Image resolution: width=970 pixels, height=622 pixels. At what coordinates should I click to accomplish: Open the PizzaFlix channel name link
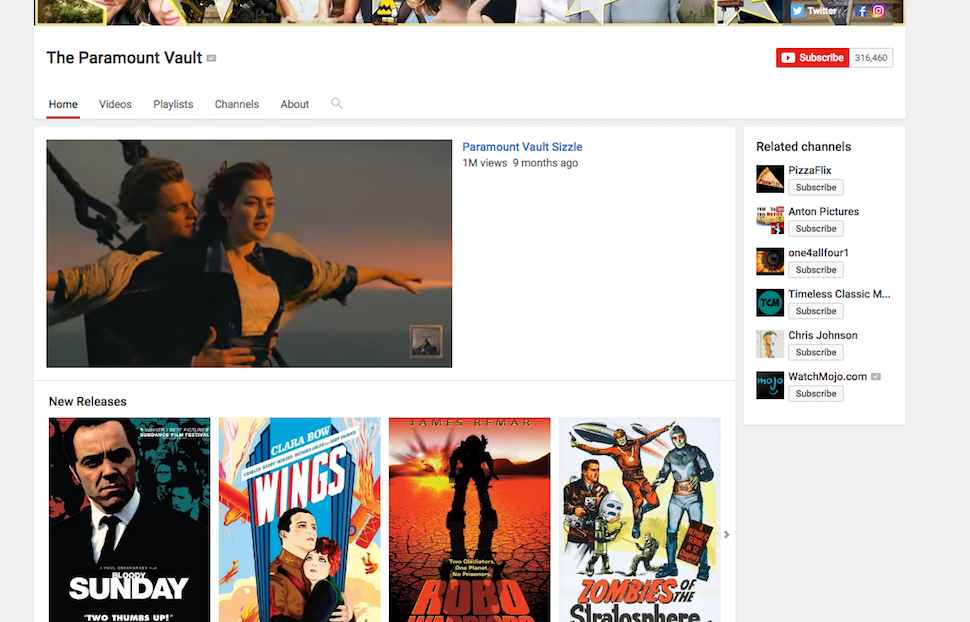[809, 170]
